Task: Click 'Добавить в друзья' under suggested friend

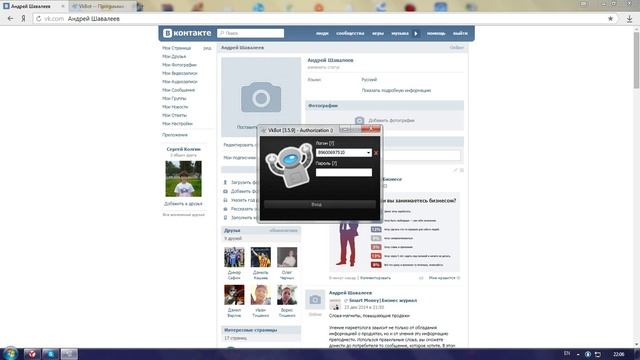Action: click(183, 204)
